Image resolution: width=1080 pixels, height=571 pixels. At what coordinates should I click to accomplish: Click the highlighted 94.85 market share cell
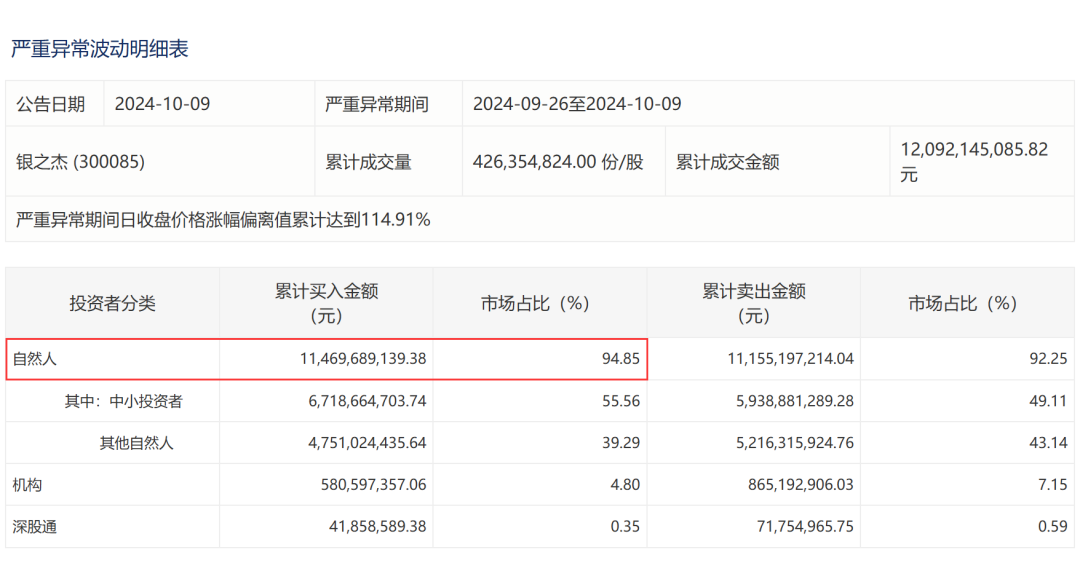click(620, 358)
